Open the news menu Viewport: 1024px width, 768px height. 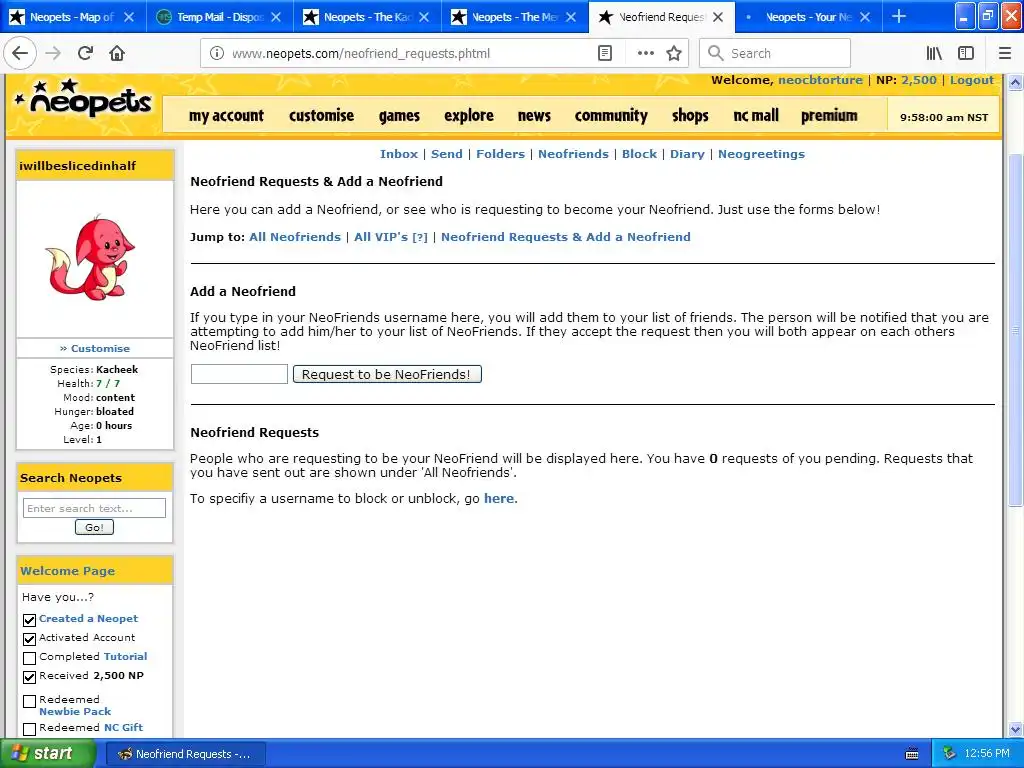534,116
